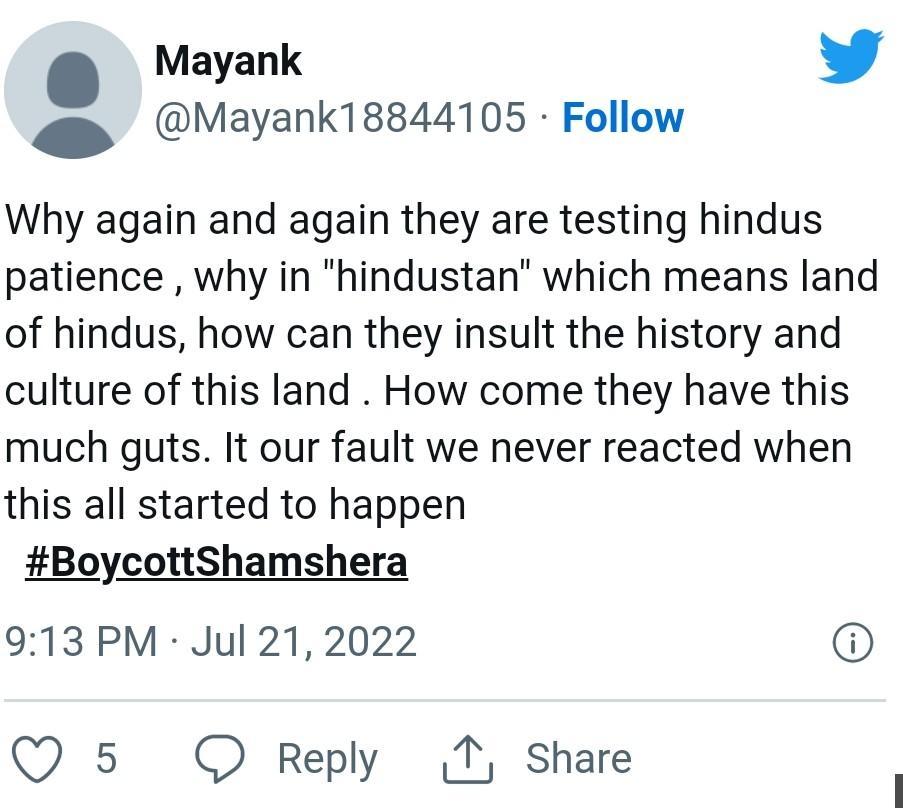Image resolution: width=903 pixels, height=808 pixels.
Task: Click the Jul 21, 2022 date
Action: 303,641
